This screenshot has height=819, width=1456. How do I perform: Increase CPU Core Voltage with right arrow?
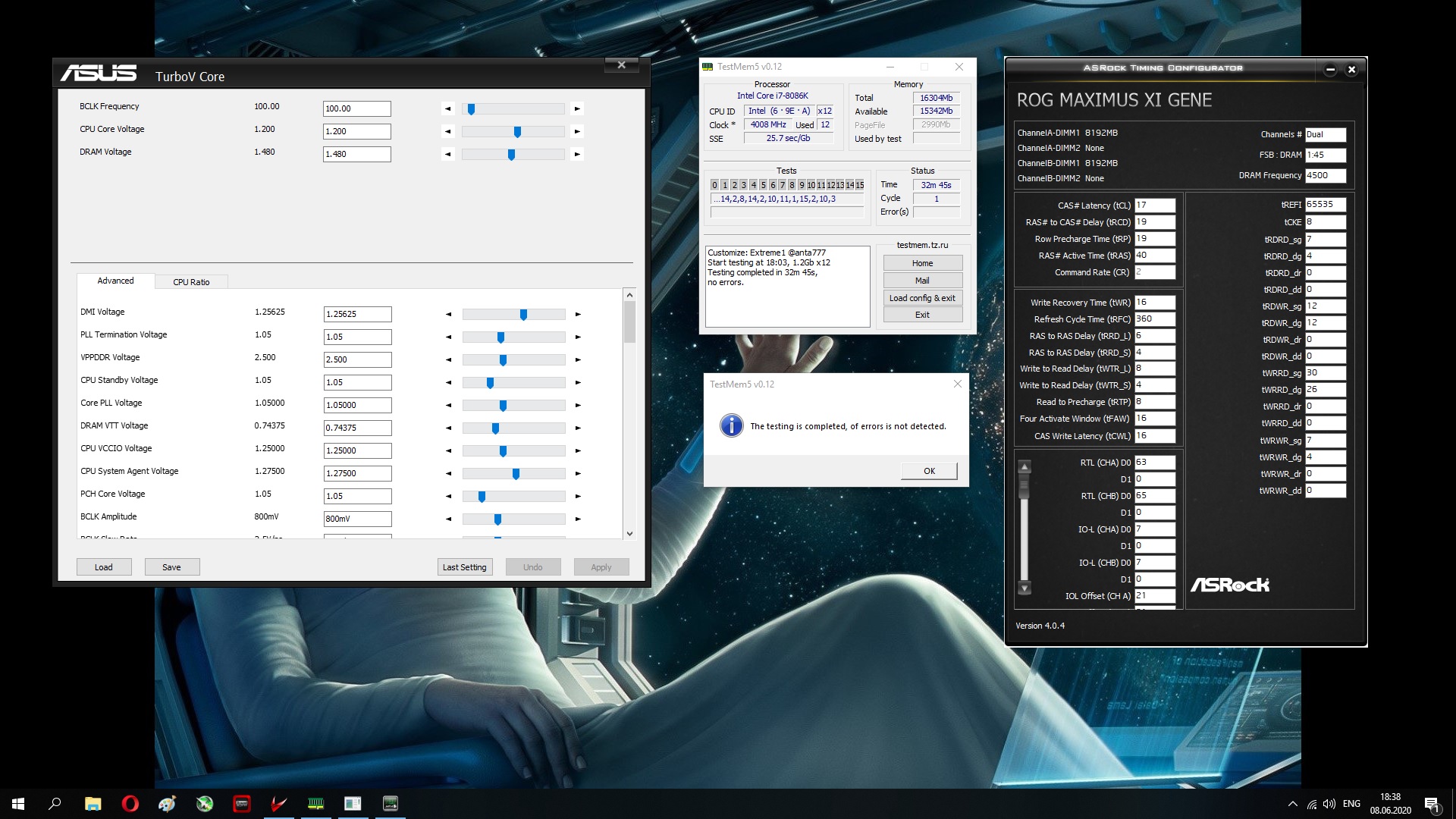point(577,131)
